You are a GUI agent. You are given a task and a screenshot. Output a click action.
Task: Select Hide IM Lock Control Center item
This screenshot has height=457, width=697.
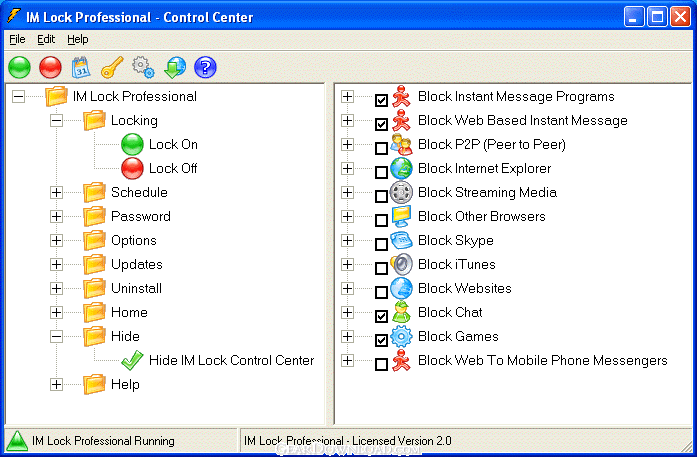[231, 361]
